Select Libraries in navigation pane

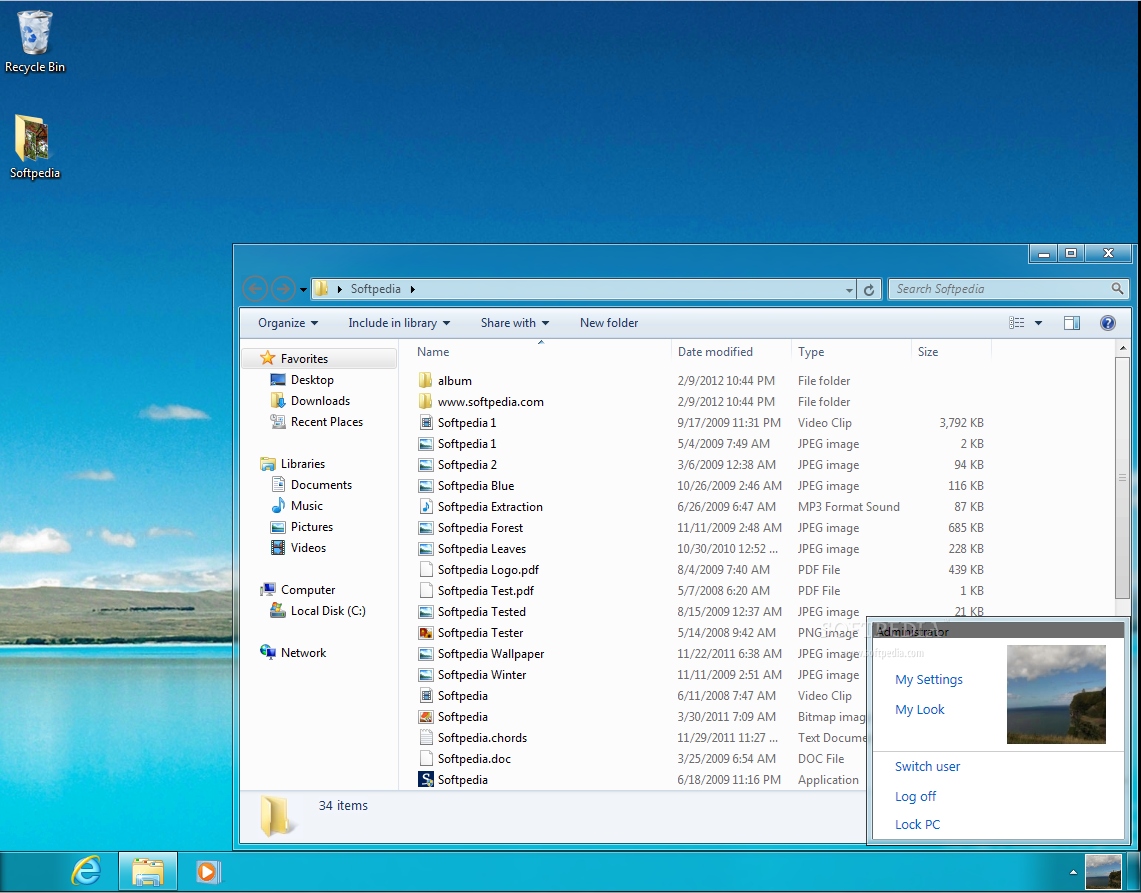[303, 464]
